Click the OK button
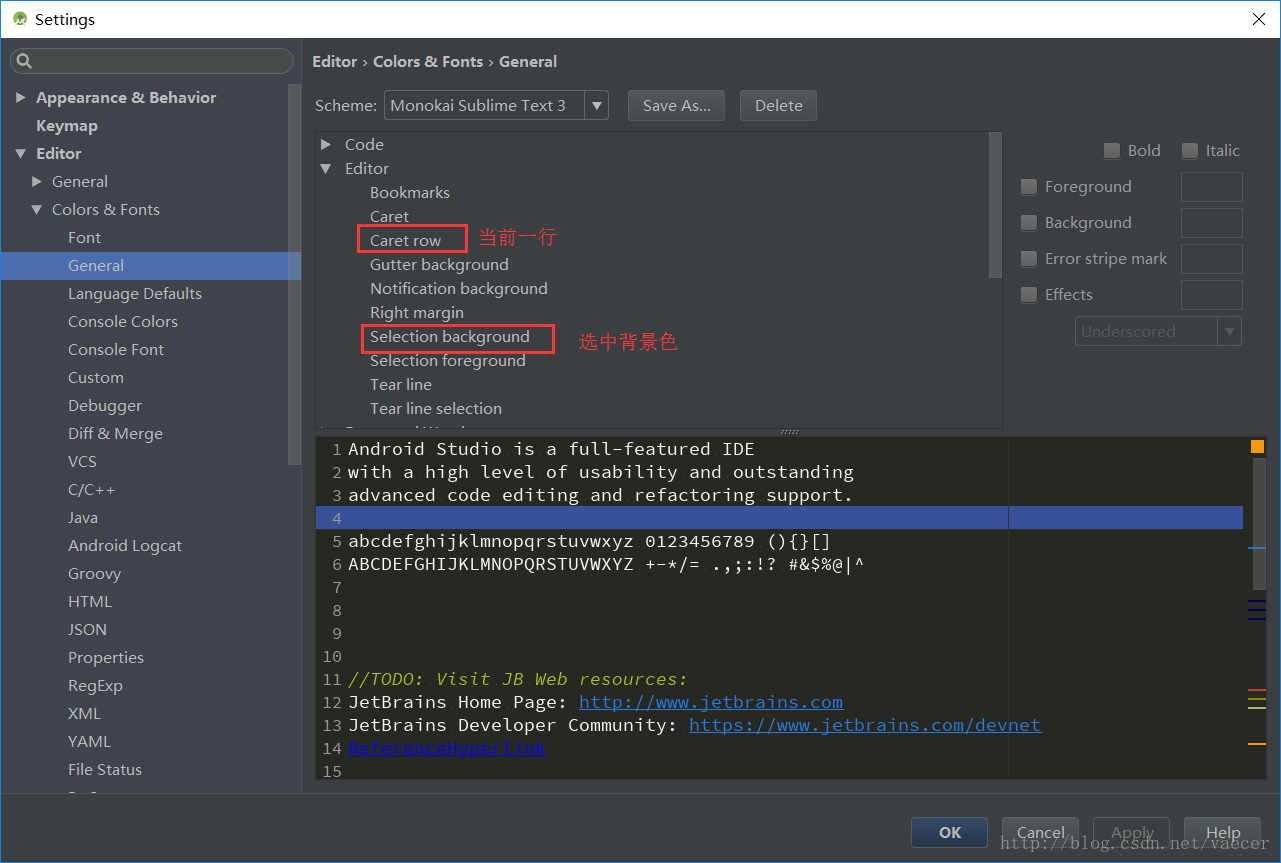 click(x=950, y=832)
